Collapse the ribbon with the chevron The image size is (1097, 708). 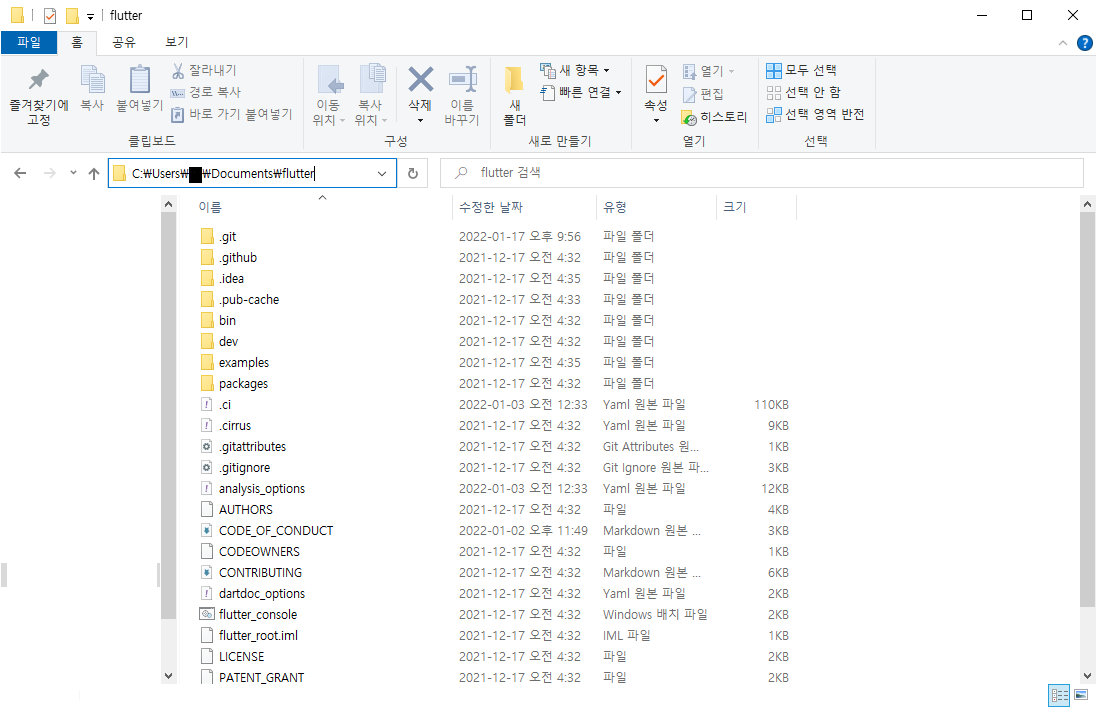1063,43
